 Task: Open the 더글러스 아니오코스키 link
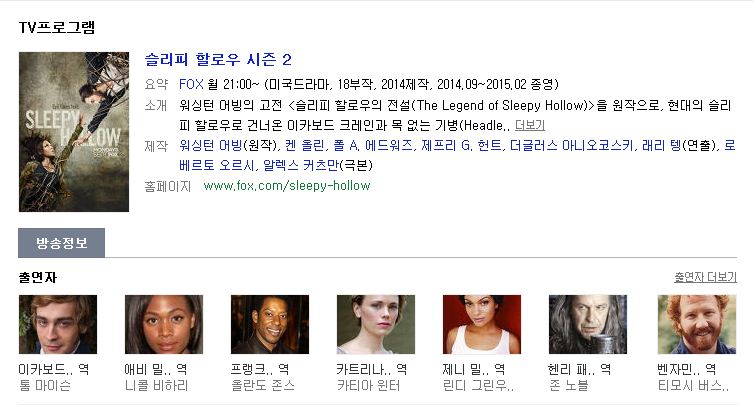pyautogui.click(x=571, y=145)
